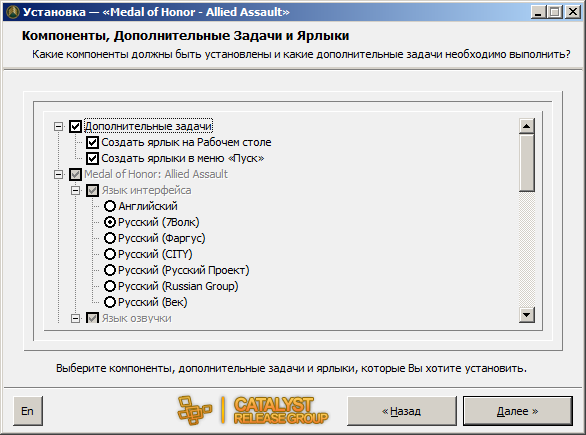Toggle Создать ярлыки в меню «Пуск» checkbox
Screen dimensions: 586x435
(x=92, y=158)
